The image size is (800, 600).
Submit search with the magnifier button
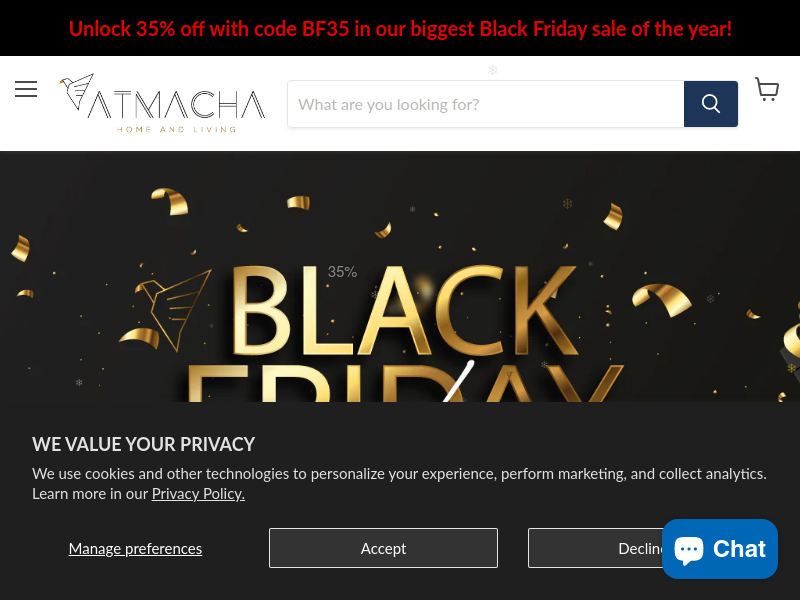711,104
